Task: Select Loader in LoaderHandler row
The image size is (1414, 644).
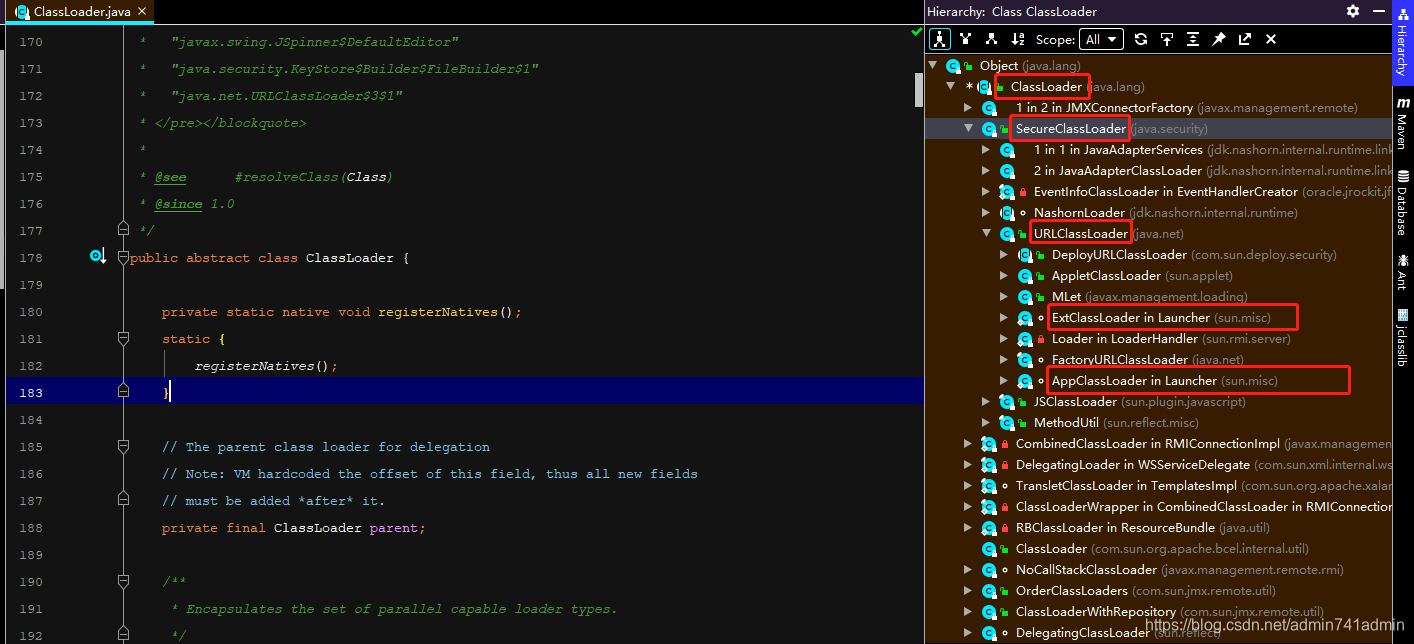Action: [x=1159, y=338]
